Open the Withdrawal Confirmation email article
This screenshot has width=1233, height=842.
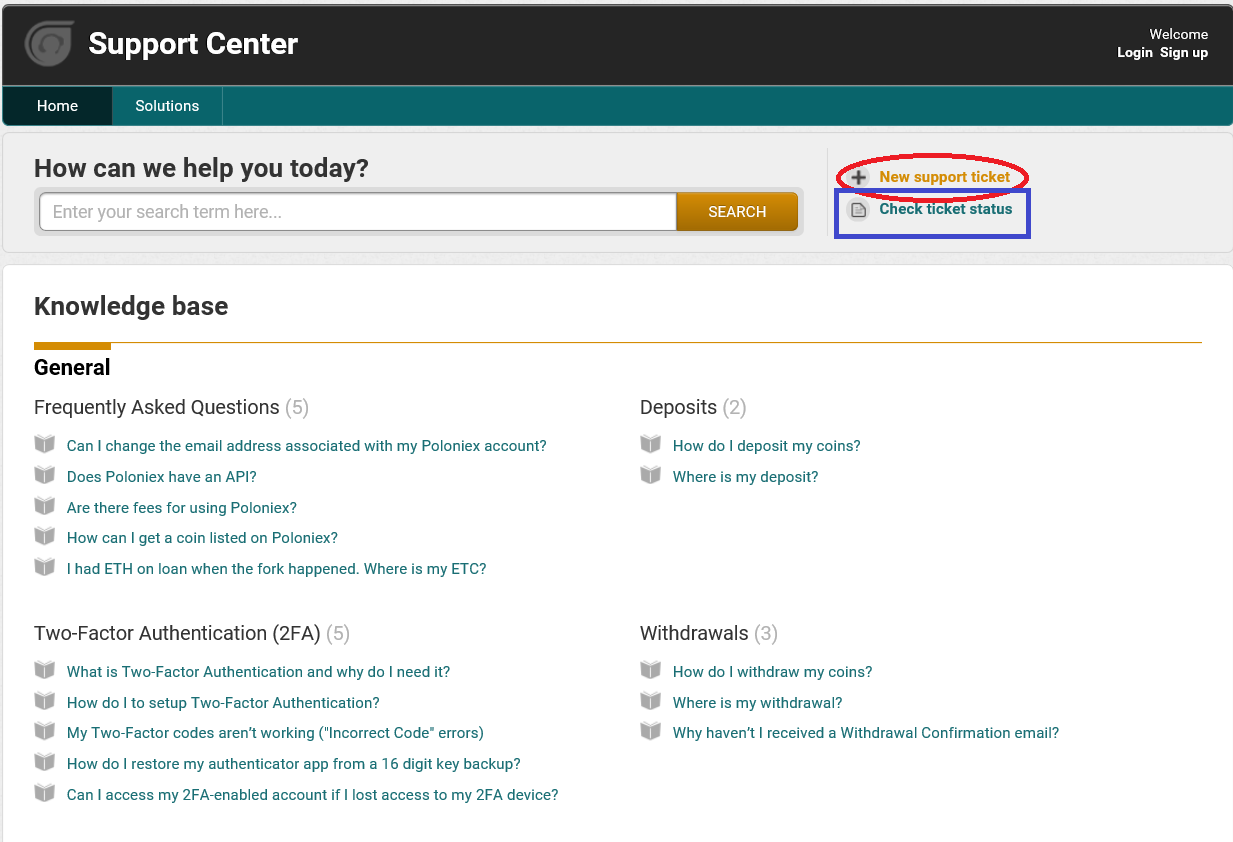point(865,733)
